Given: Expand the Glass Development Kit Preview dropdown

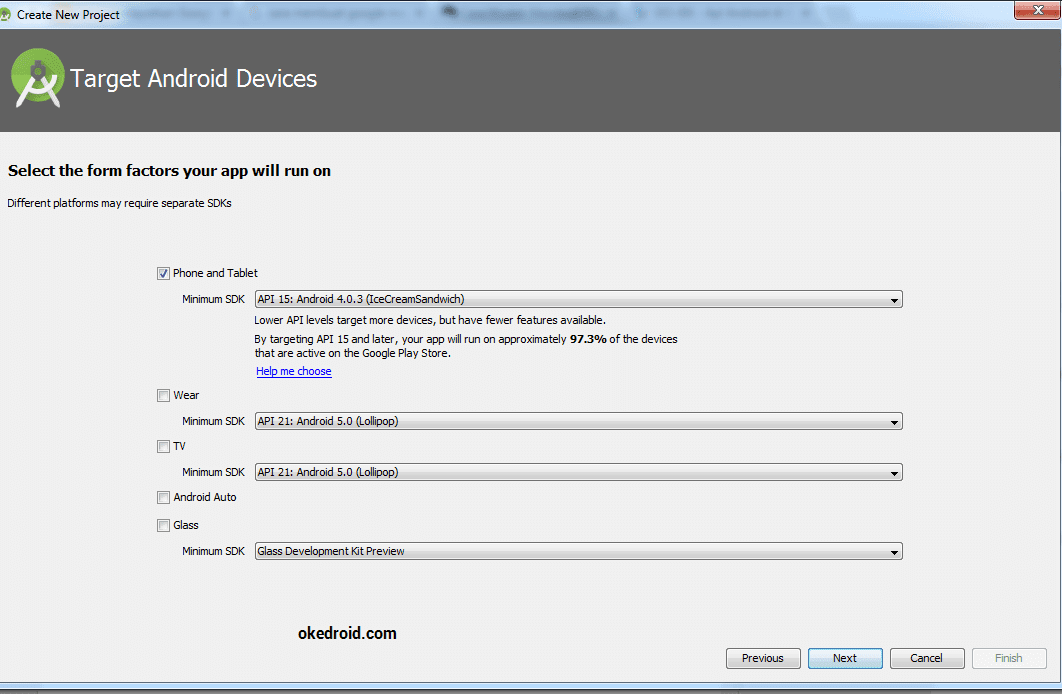Looking at the screenshot, I should [578, 551].
